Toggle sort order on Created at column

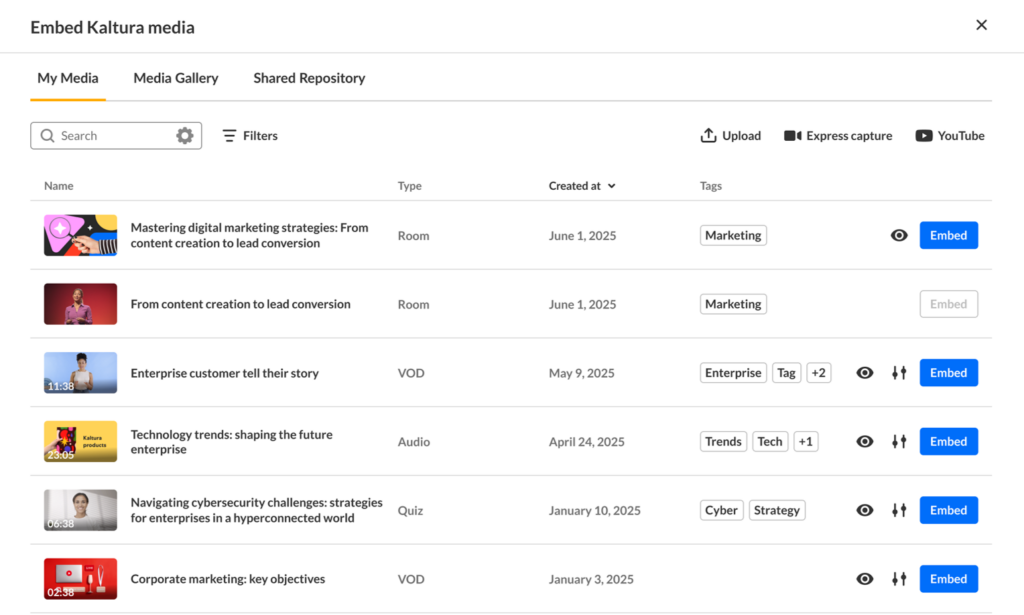click(x=582, y=186)
